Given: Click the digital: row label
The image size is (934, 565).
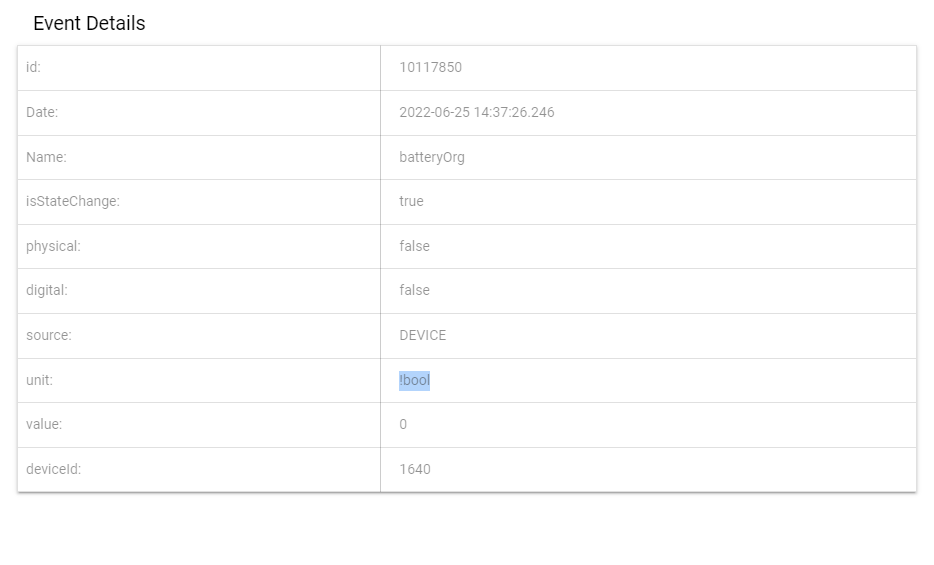Looking at the screenshot, I should coord(46,291).
